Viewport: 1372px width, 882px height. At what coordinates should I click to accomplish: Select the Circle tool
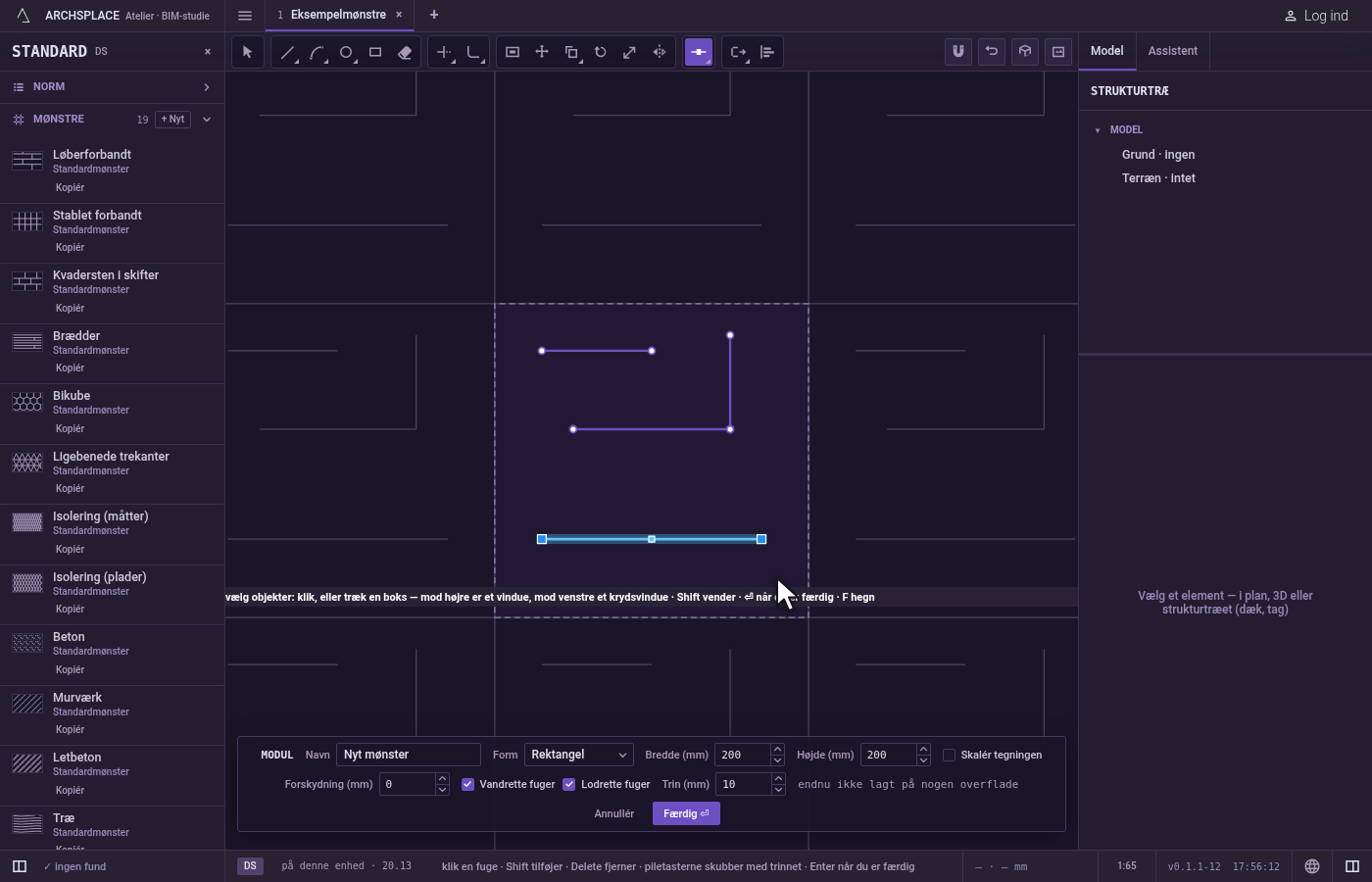coord(346,52)
